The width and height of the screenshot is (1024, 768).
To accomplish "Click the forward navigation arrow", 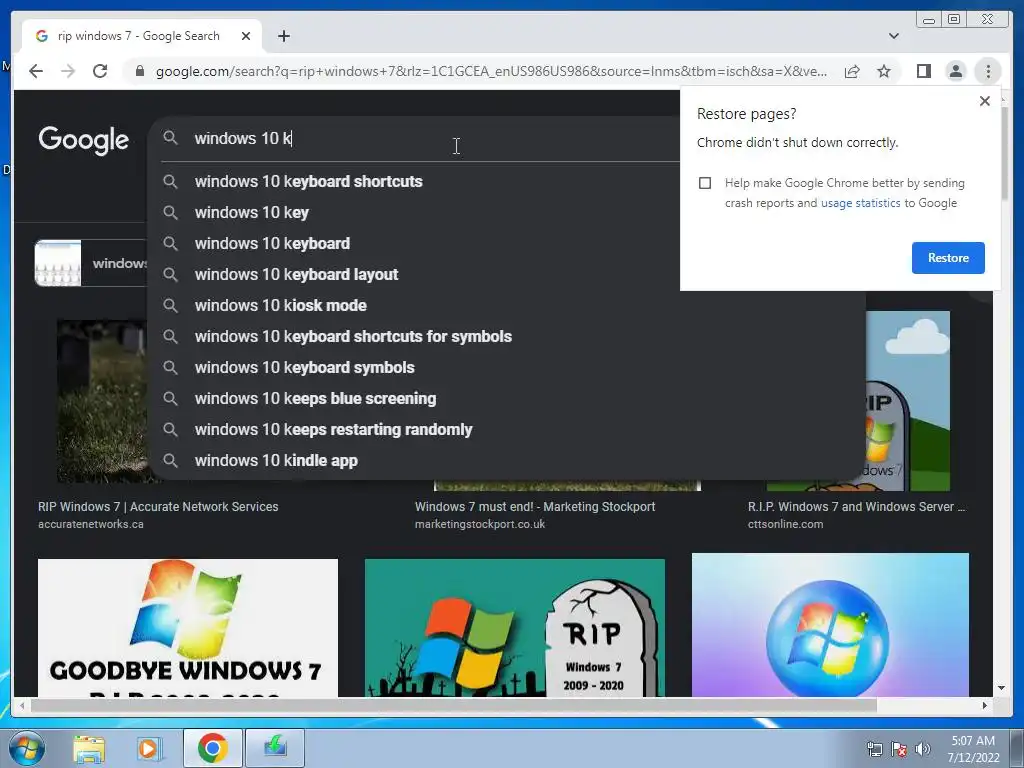I will pyautogui.click(x=68, y=71).
